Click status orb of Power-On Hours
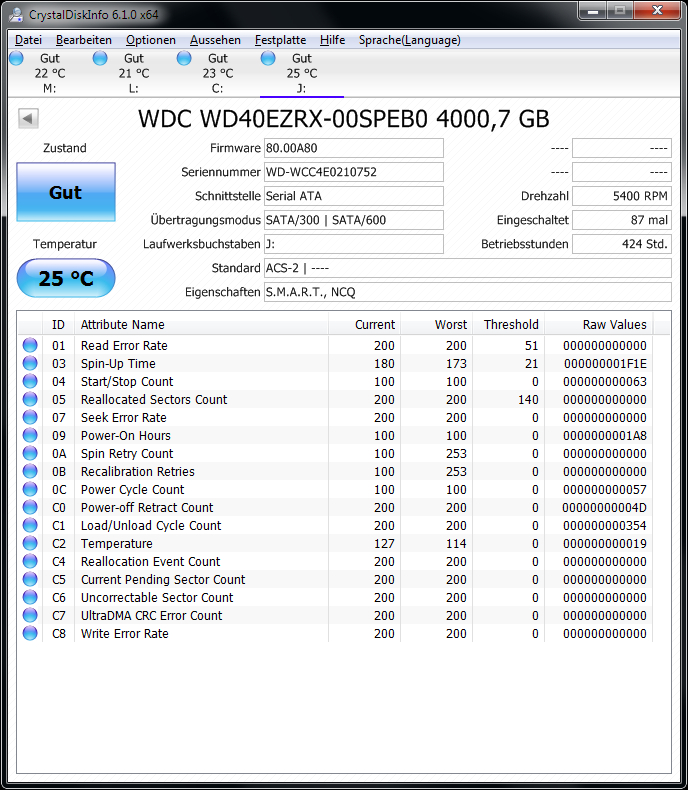Screen dimensions: 688x790 click(30, 435)
